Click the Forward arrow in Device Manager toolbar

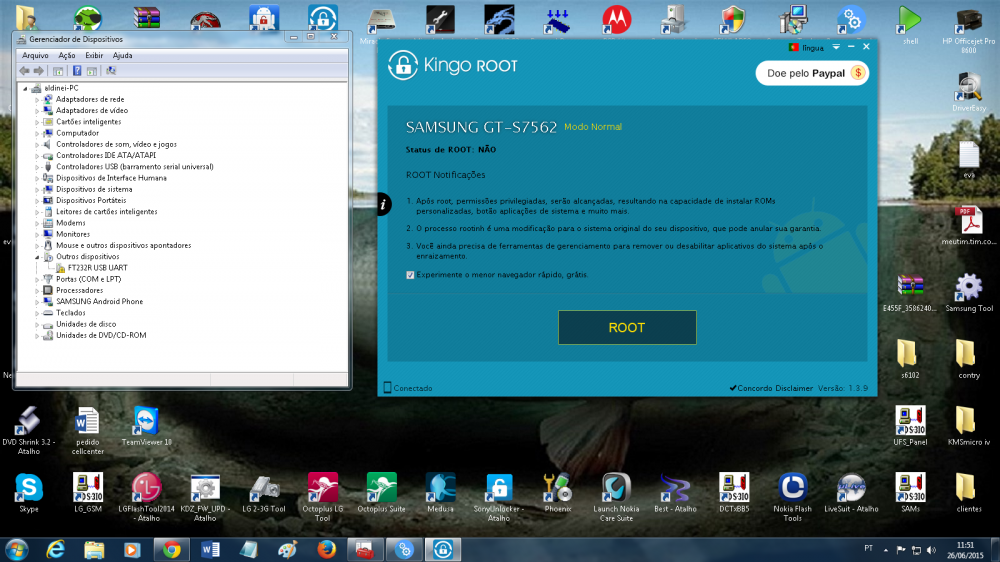pos(38,71)
